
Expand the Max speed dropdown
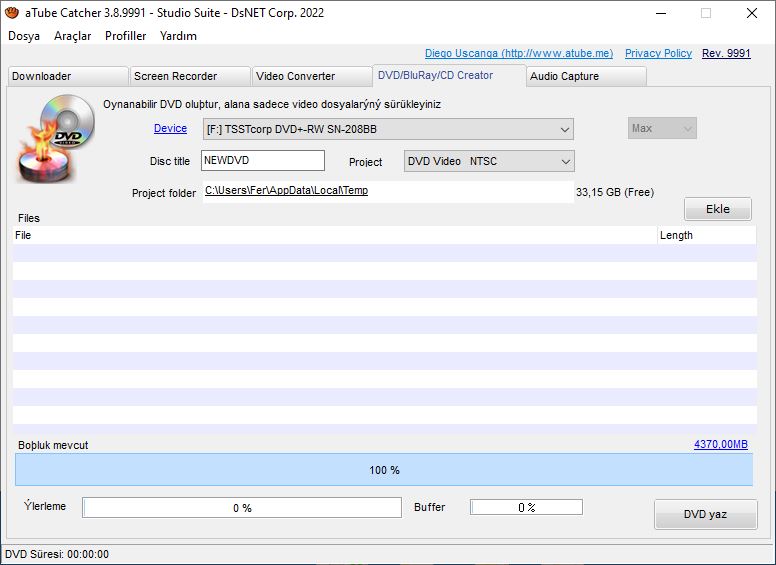pos(662,128)
